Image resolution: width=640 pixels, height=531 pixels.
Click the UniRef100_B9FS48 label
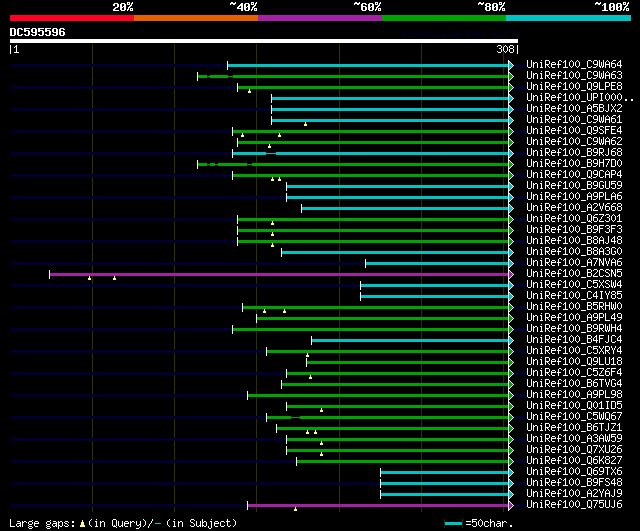point(574,483)
